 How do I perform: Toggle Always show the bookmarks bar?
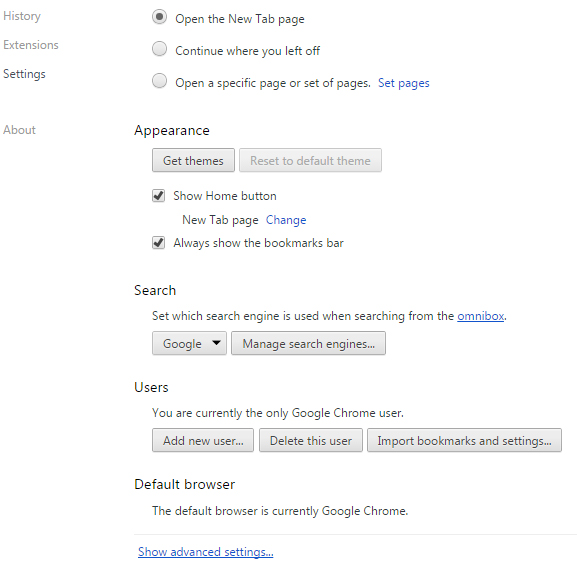(x=159, y=243)
